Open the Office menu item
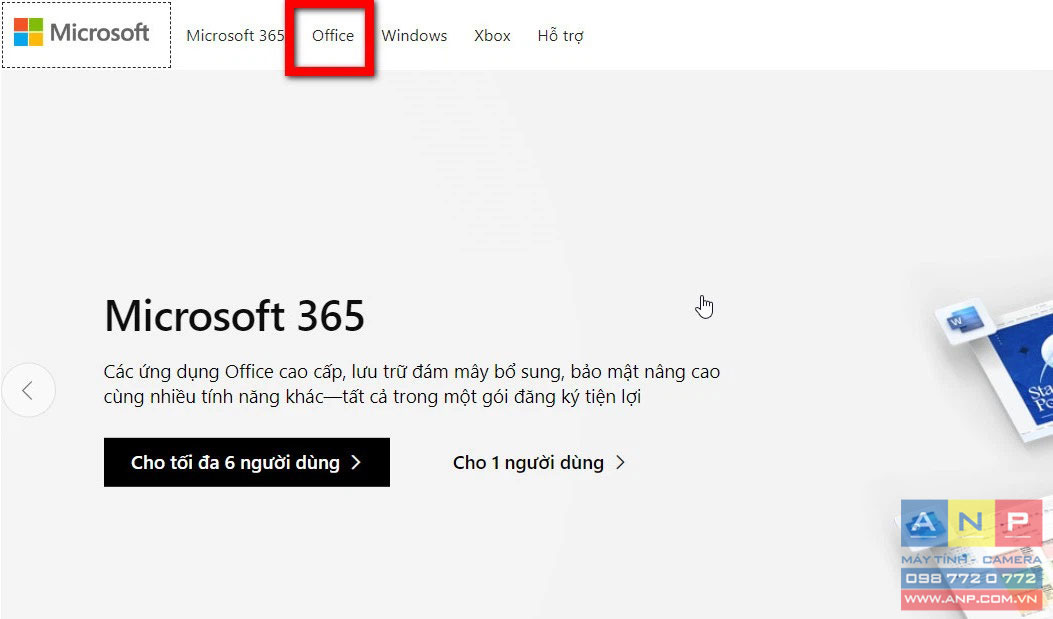The height and width of the screenshot is (619, 1053). pyautogui.click(x=332, y=36)
